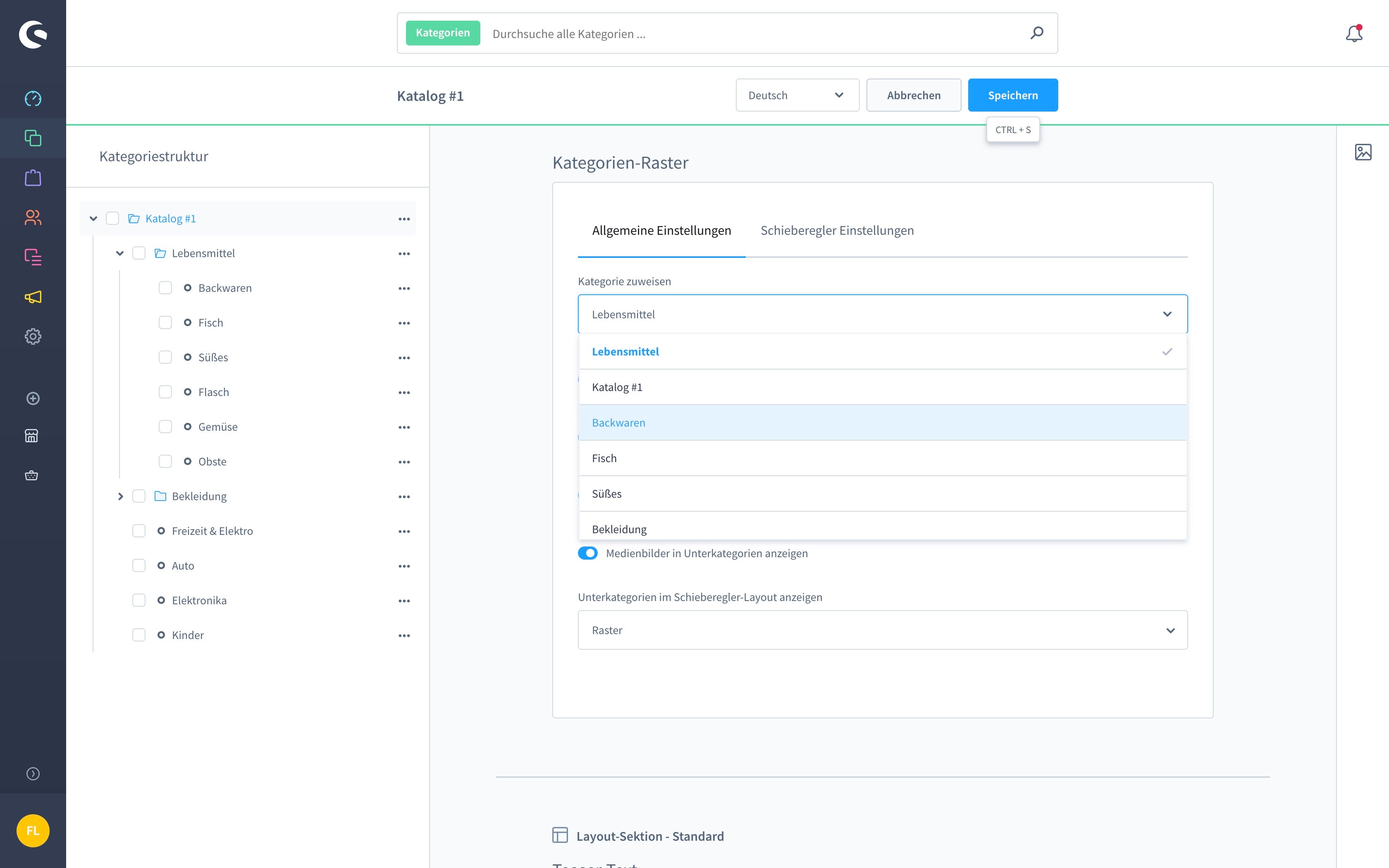The height and width of the screenshot is (868, 1389).
Task: Click the Abbrechen button
Action: 914,95
